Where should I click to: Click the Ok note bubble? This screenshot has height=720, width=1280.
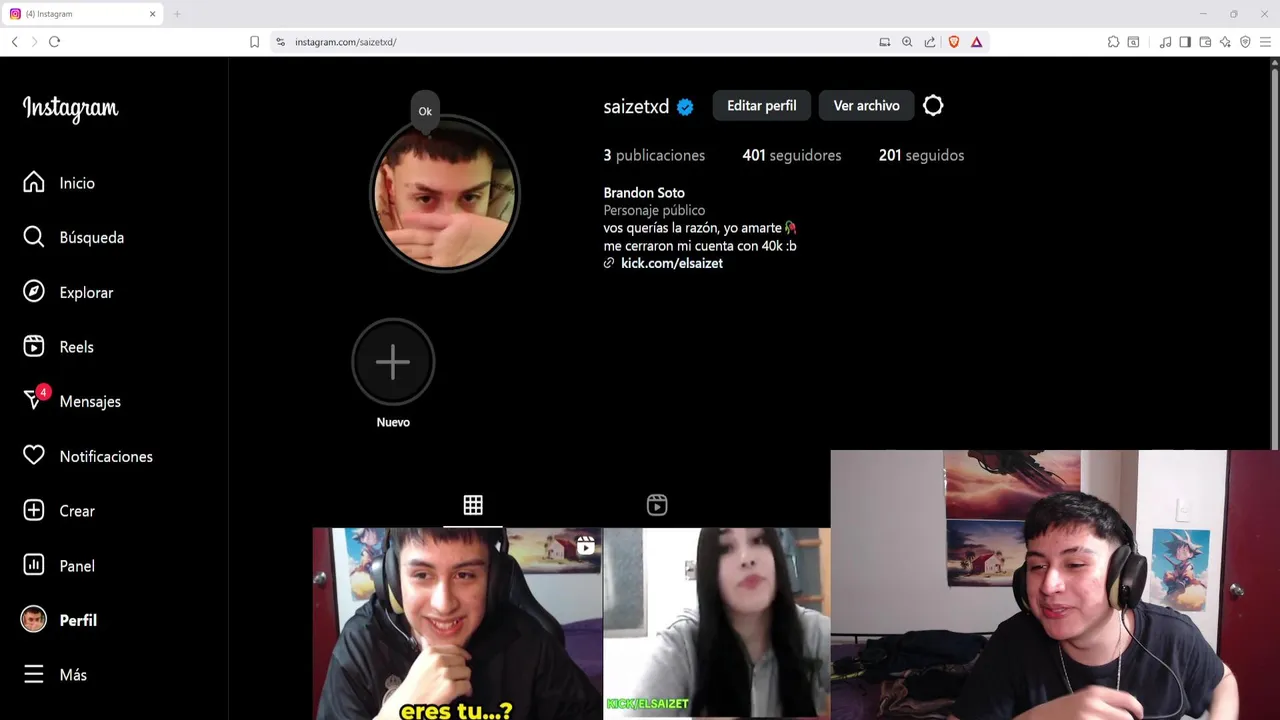pyautogui.click(x=425, y=111)
